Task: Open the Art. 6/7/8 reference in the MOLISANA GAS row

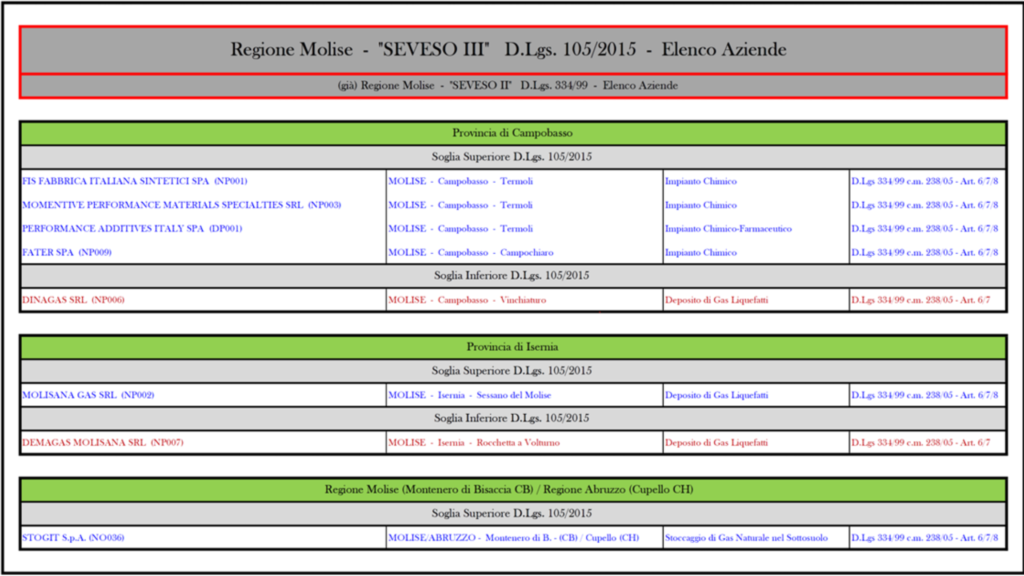Action: point(925,395)
